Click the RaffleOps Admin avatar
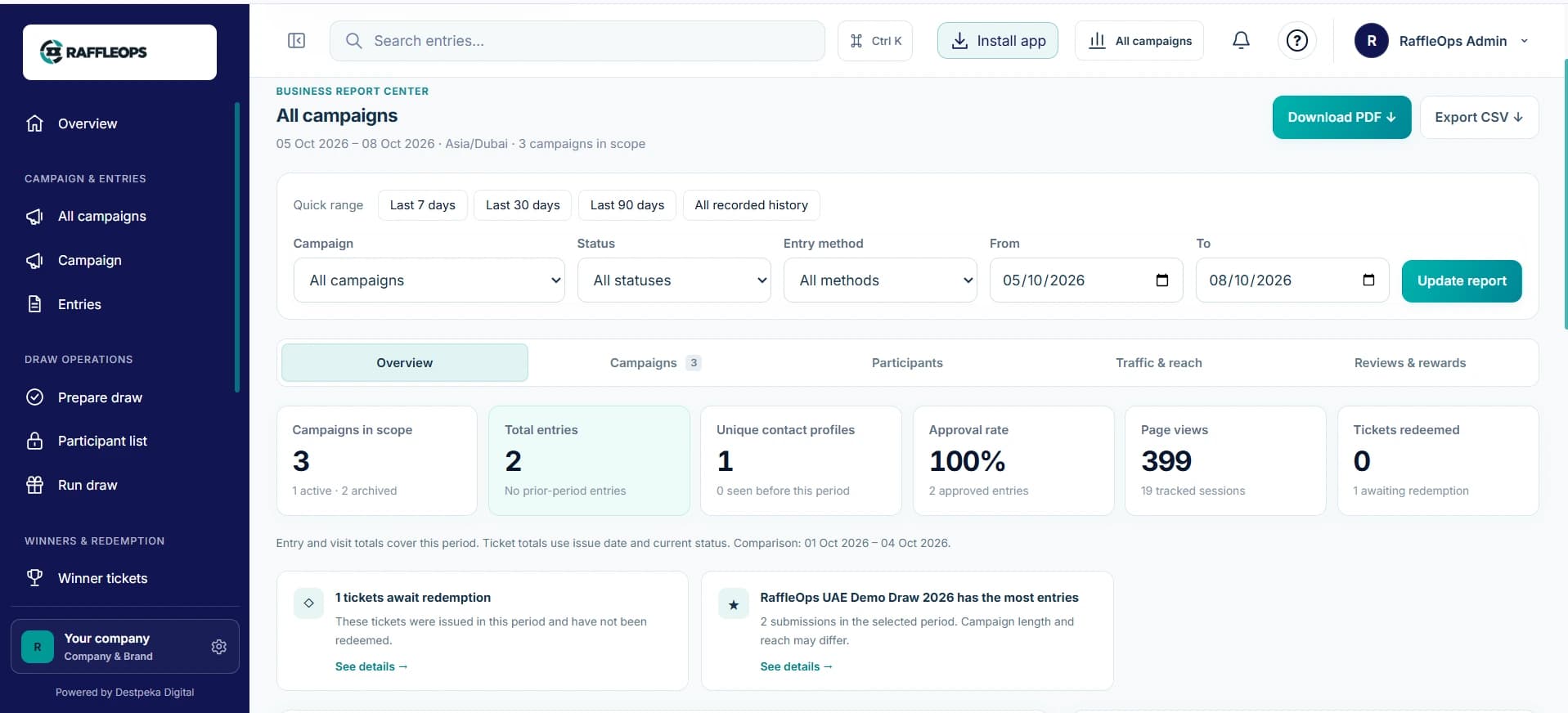This screenshot has height=713, width=1568. click(1371, 41)
